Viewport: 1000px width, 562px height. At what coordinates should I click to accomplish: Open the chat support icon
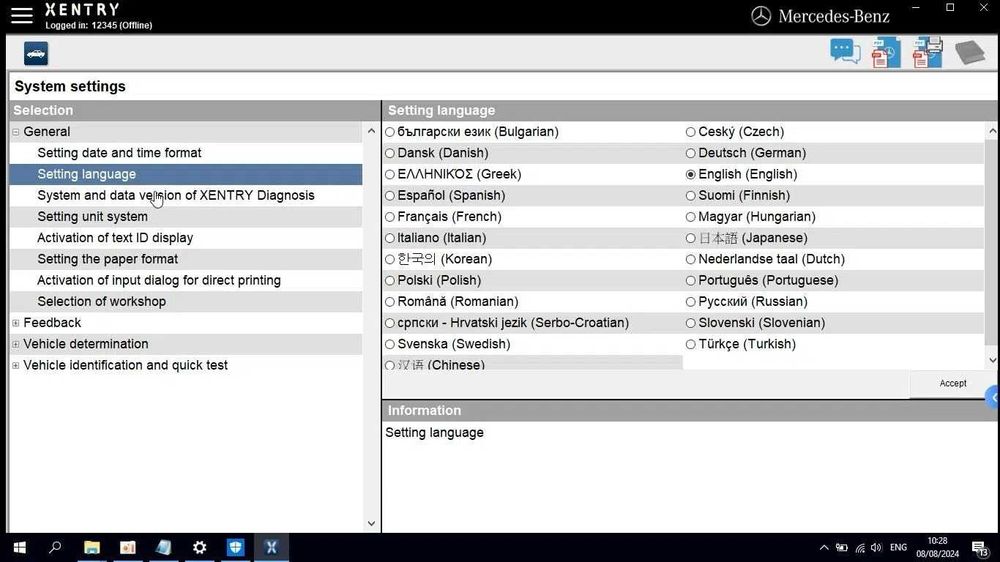pyautogui.click(x=845, y=52)
